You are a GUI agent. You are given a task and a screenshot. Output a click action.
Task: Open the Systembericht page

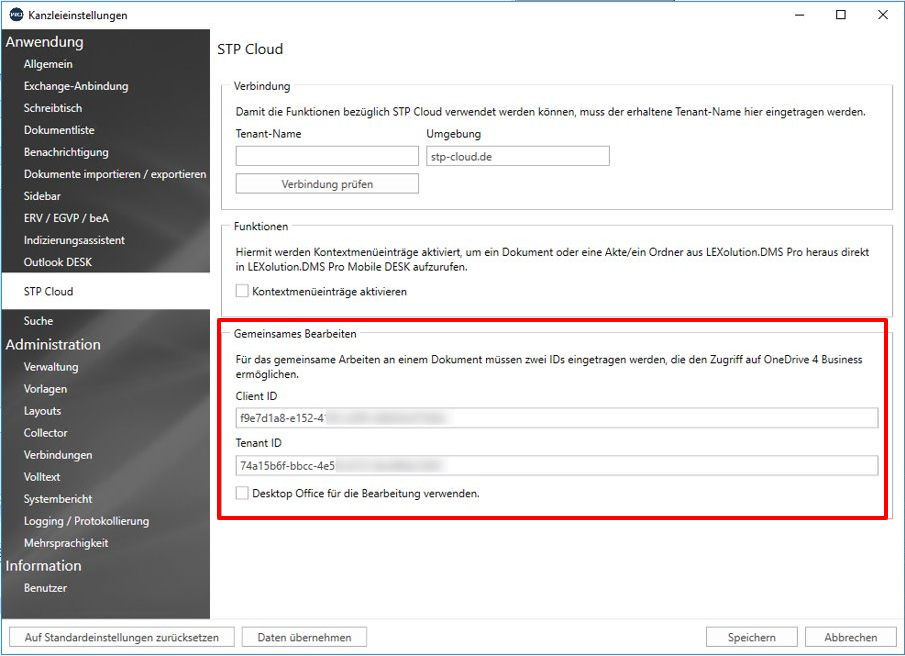pos(58,499)
